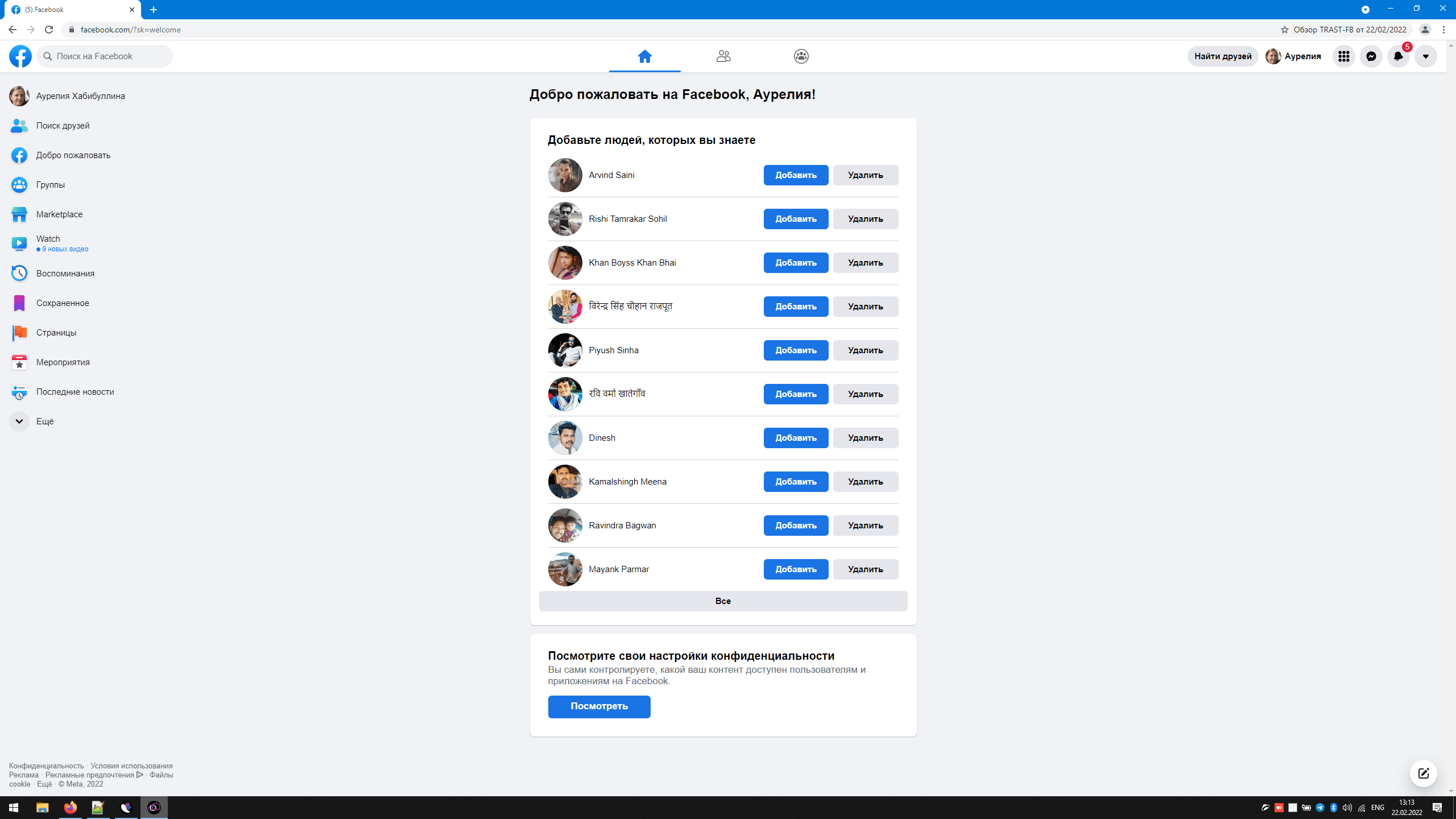Go back in browser history
This screenshot has height=819, width=1456.
click(13, 30)
